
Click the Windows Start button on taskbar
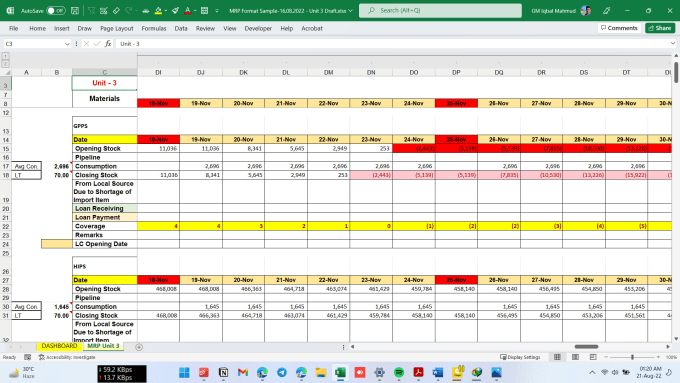(184, 373)
